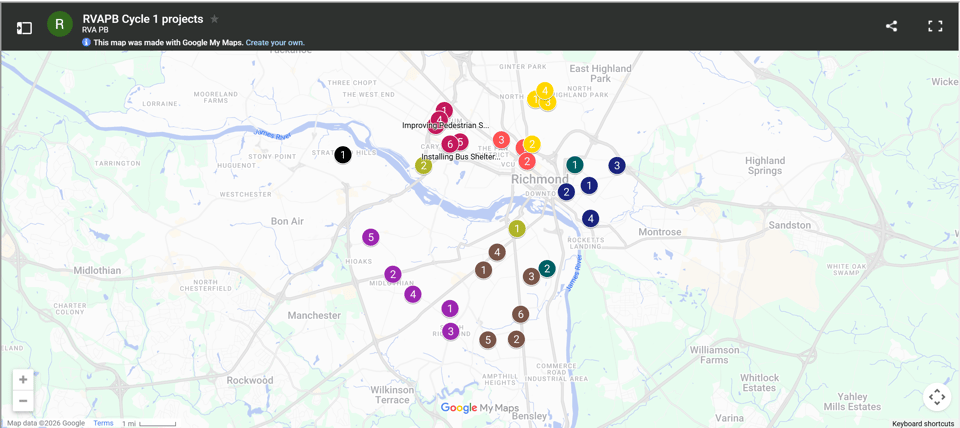
Task: Click the Williamson Farms map label
Action: [714, 355]
